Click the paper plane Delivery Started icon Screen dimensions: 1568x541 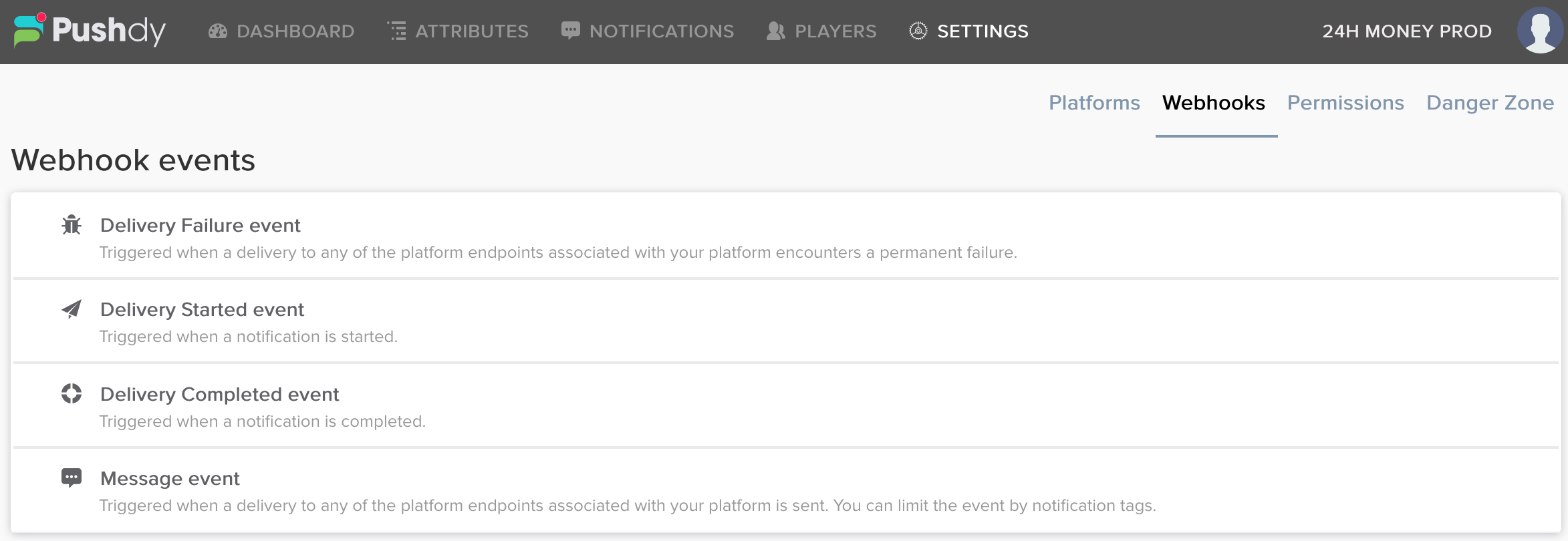click(x=72, y=309)
